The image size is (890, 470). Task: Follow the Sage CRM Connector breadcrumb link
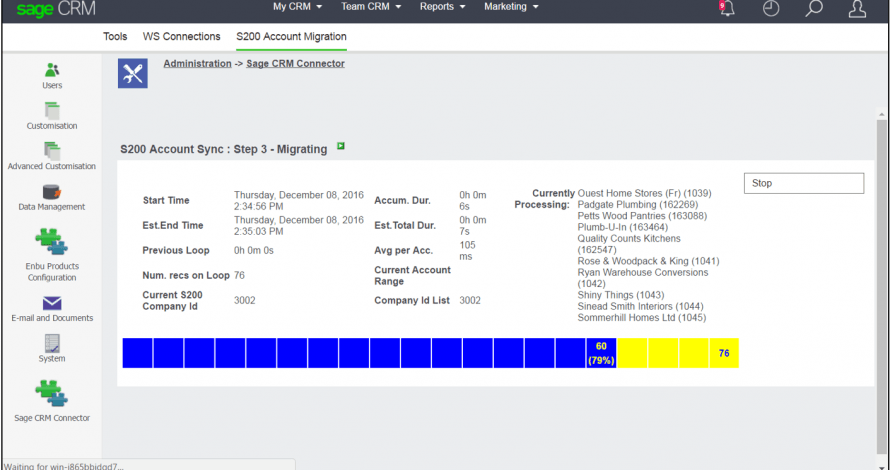[295, 64]
